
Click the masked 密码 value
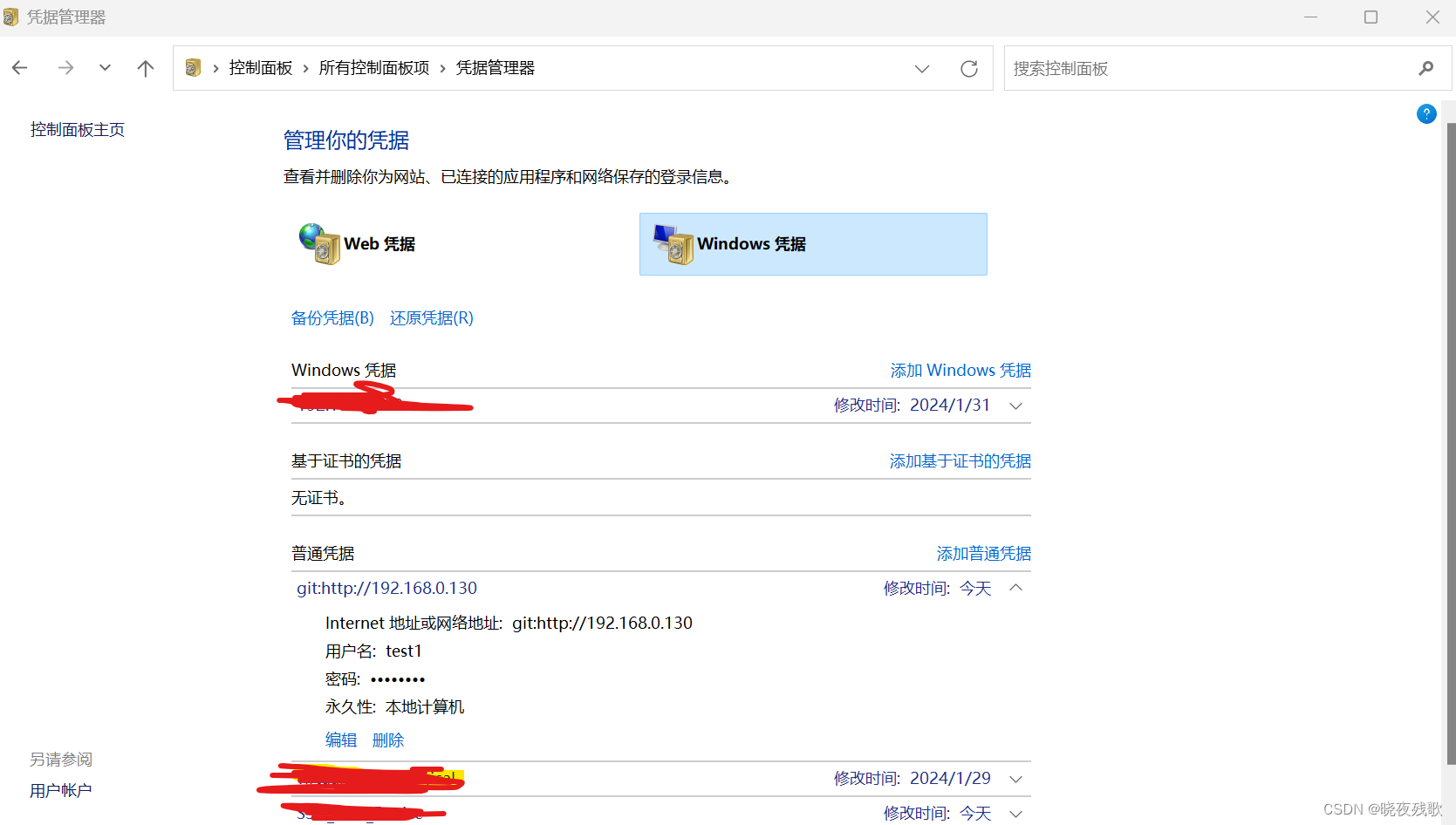pos(398,679)
